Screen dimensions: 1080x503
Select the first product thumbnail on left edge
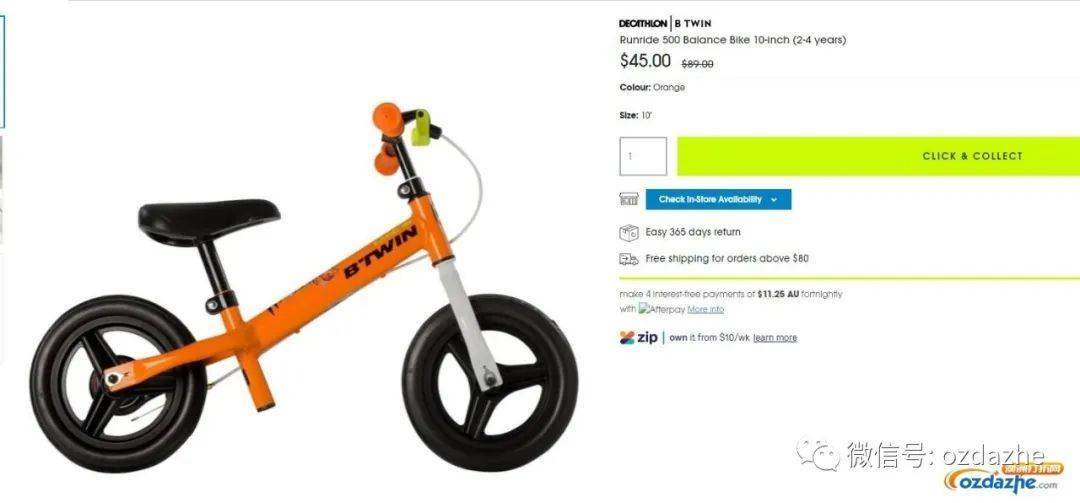(2, 72)
